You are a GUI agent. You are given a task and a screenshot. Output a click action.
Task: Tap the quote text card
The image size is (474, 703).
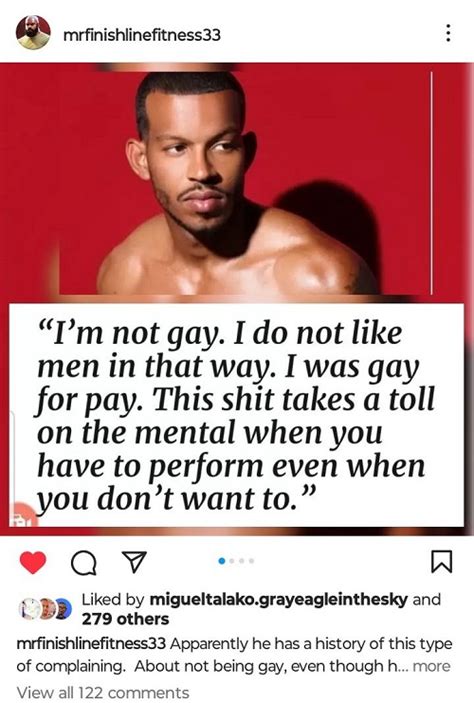point(236,415)
